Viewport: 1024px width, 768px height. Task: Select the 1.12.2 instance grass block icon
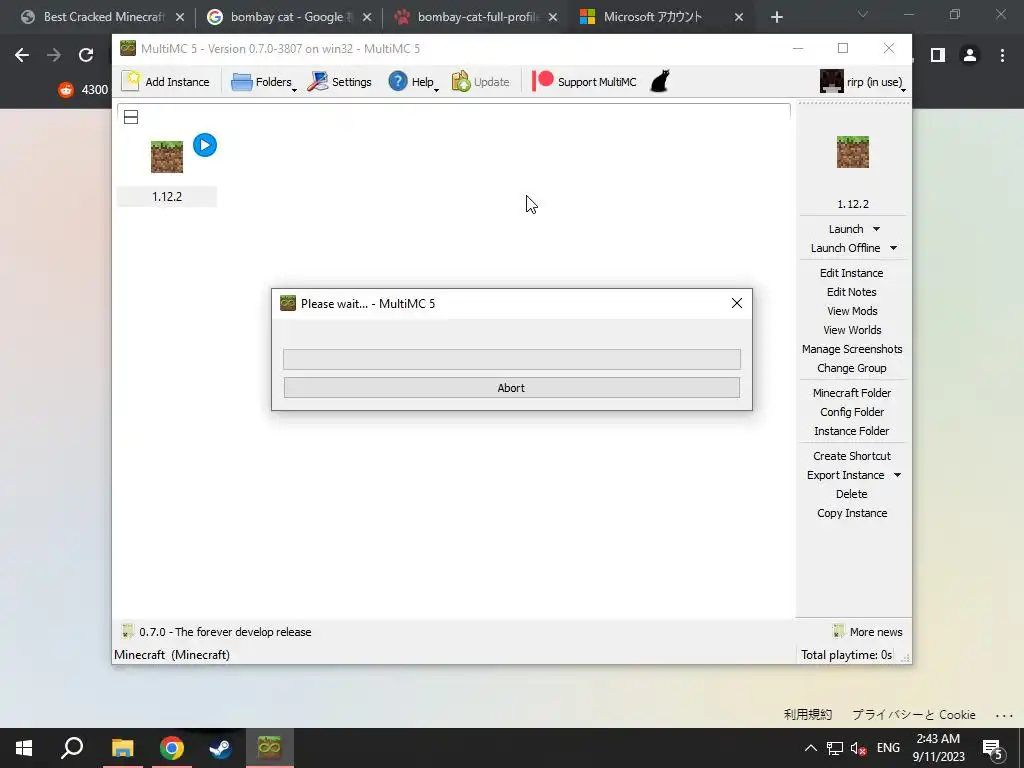click(x=167, y=157)
